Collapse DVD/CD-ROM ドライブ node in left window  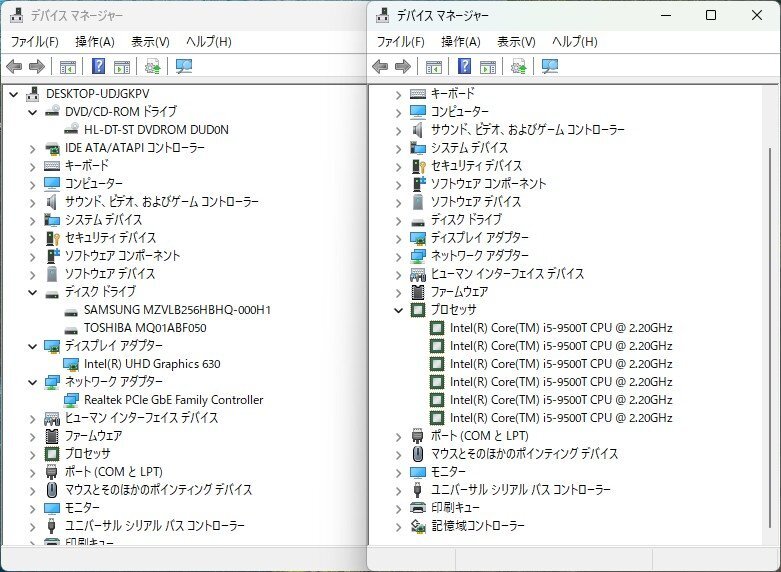click(x=32, y=112)
